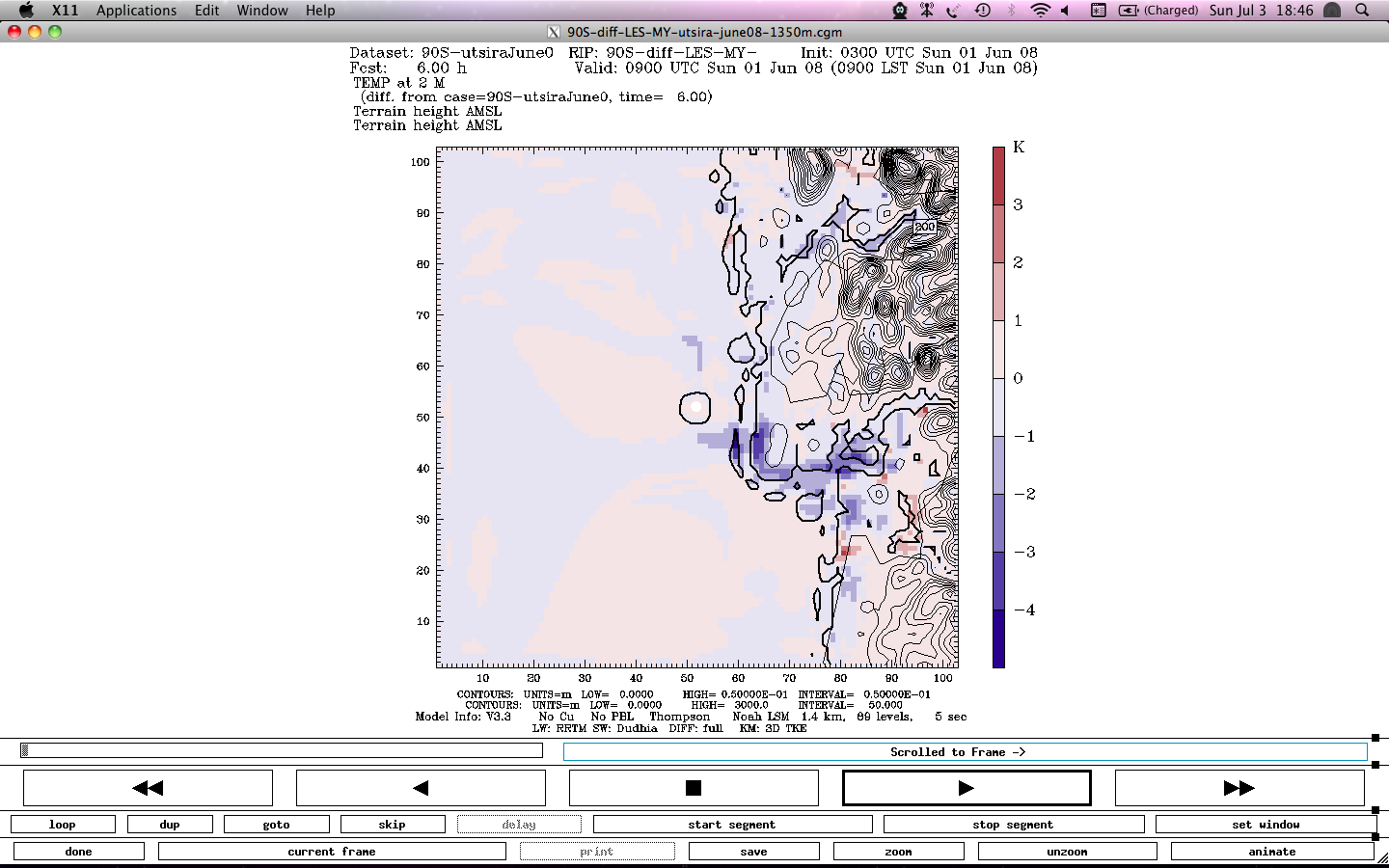
Task: Click the stop square button
Action: (x=693, y=788)
